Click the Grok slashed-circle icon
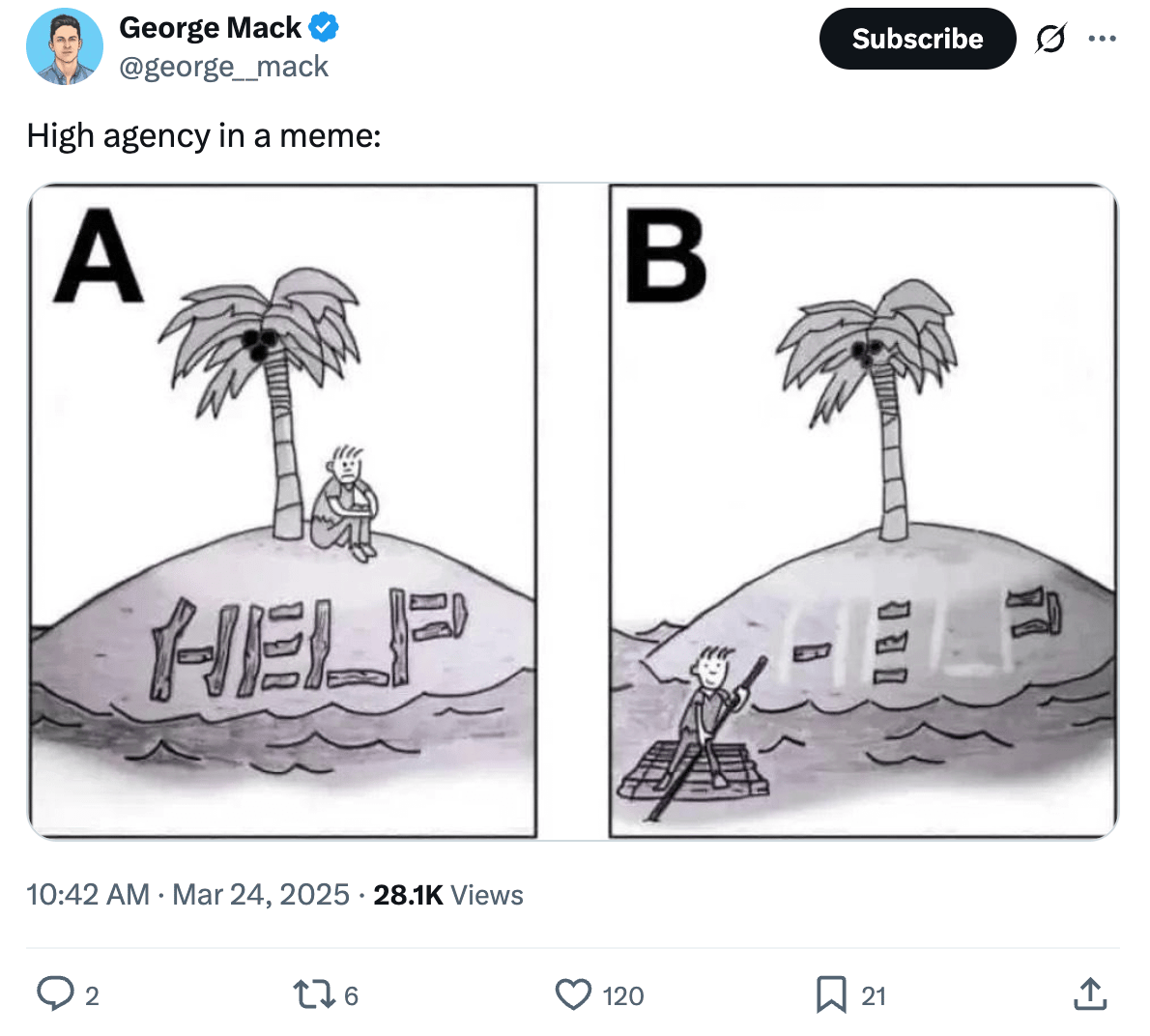The height and width of the screenshot is (1036, 1150). [1050, 39]
